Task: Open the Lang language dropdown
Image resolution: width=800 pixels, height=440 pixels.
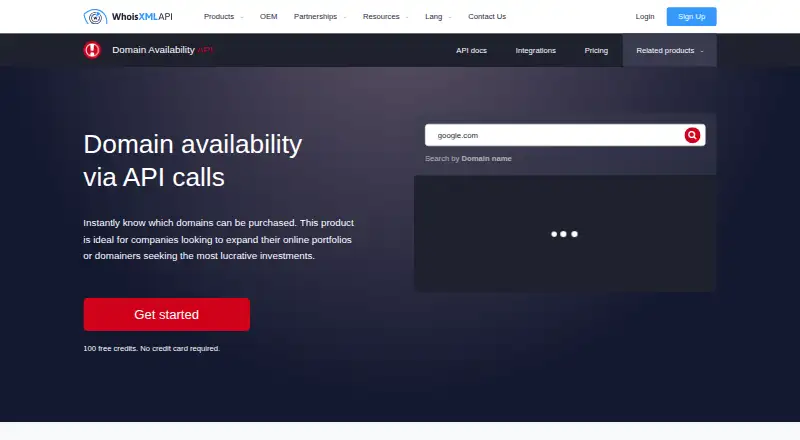Action: (438, 17)
